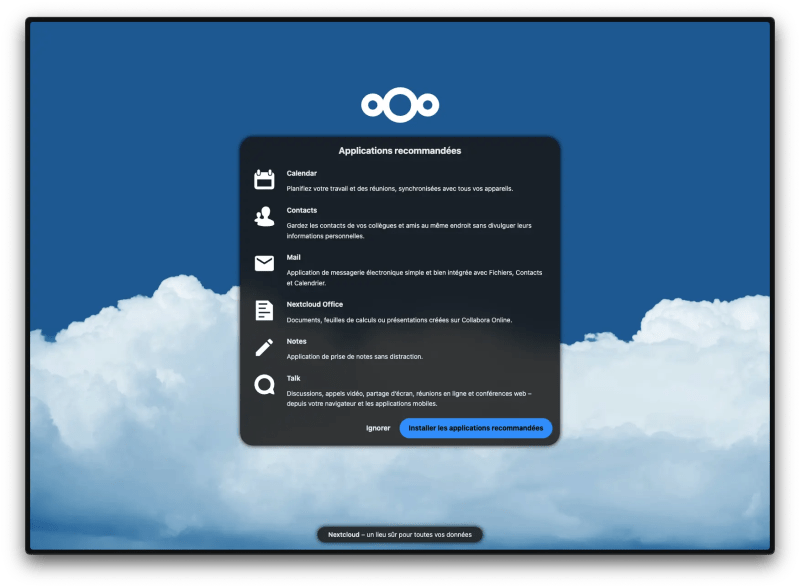
Task: Click the Nextcloud footer badge at bottom
Action: tap(400, 534)
